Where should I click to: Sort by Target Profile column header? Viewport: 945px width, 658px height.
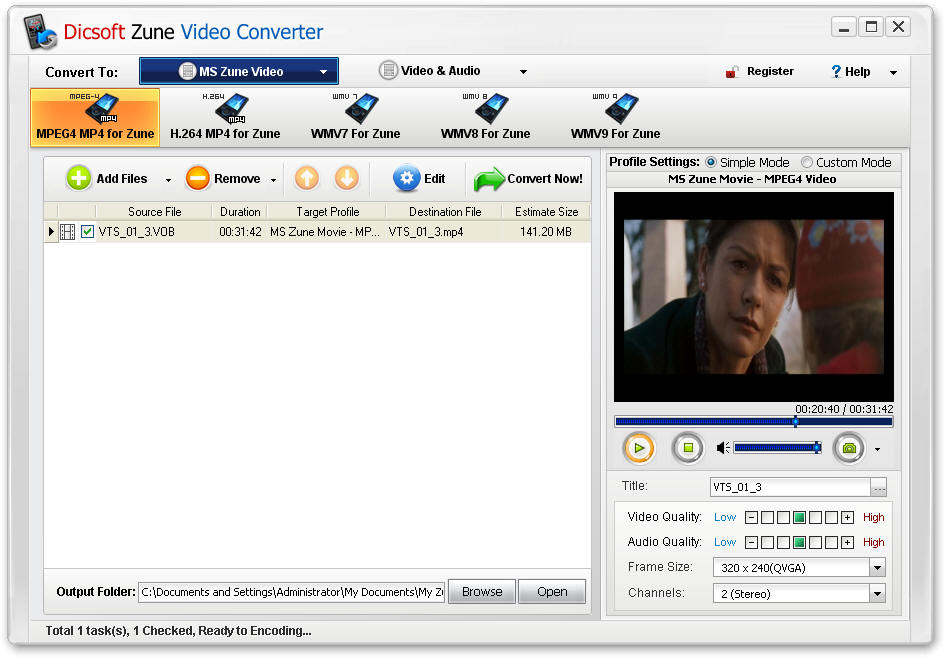click(x=327, y=212)
